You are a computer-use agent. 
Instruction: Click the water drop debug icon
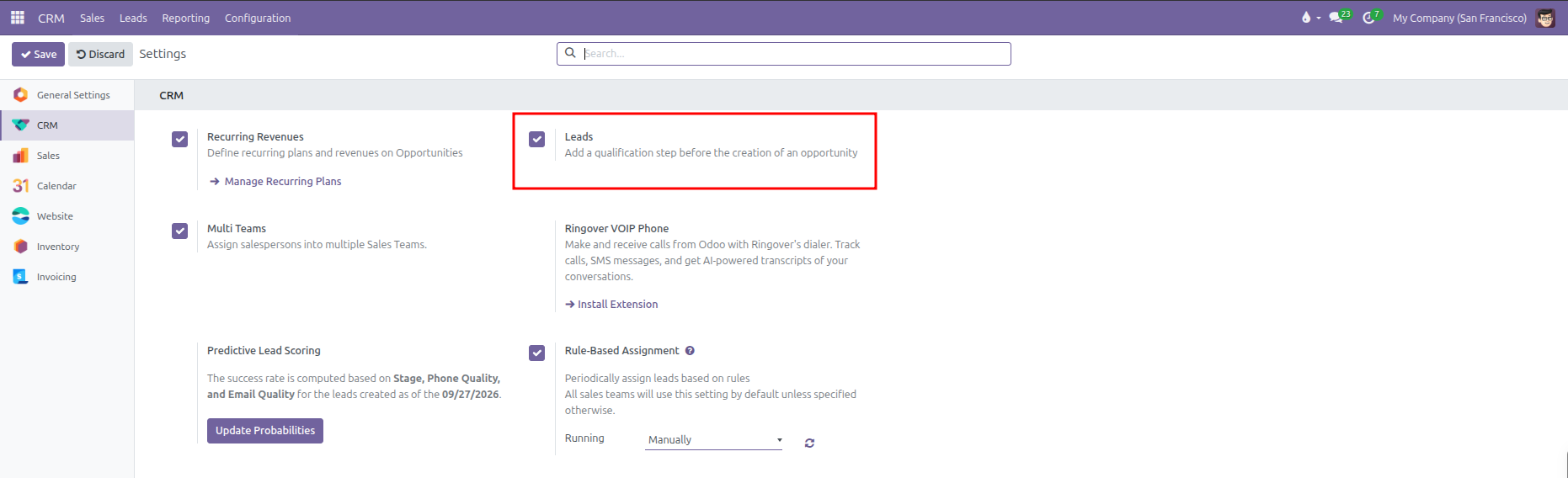click(1306, 17)
